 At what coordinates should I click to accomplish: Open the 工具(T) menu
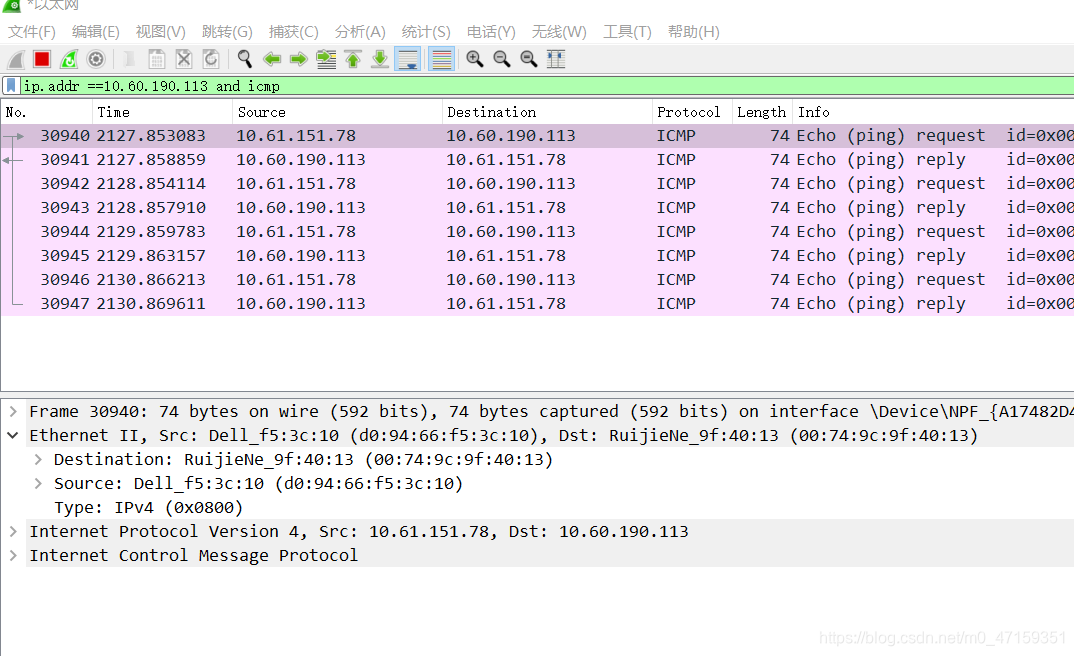click(x=627, y=32)
